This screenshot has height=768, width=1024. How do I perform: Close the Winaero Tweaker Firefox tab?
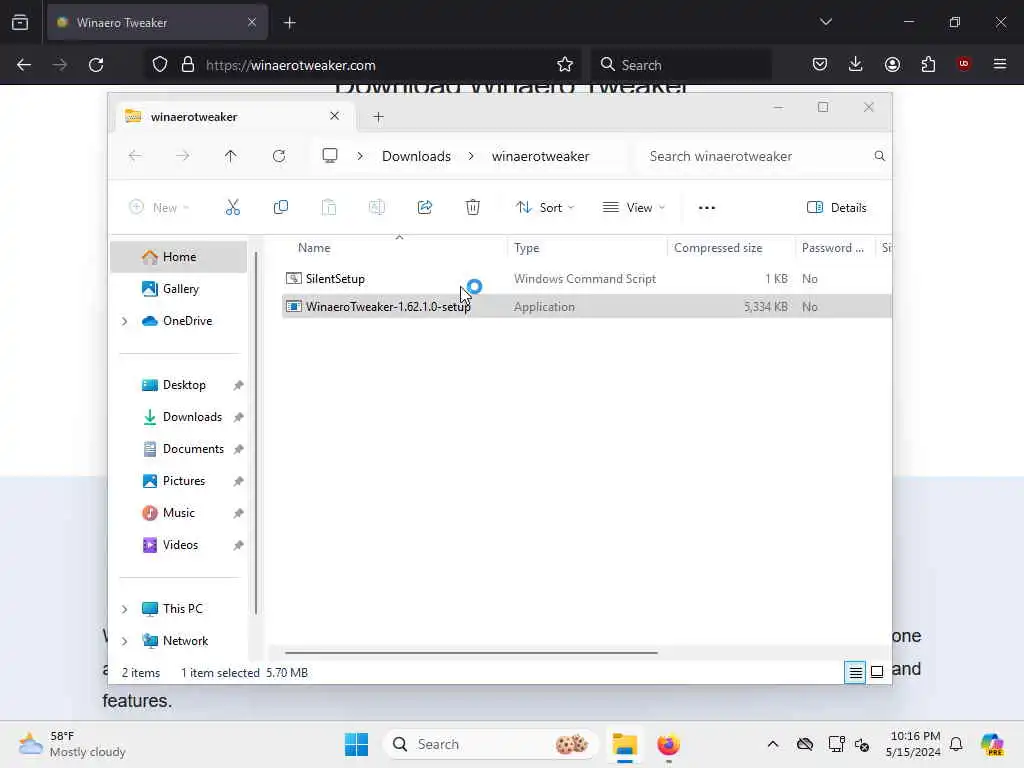(x=252, y=22)
